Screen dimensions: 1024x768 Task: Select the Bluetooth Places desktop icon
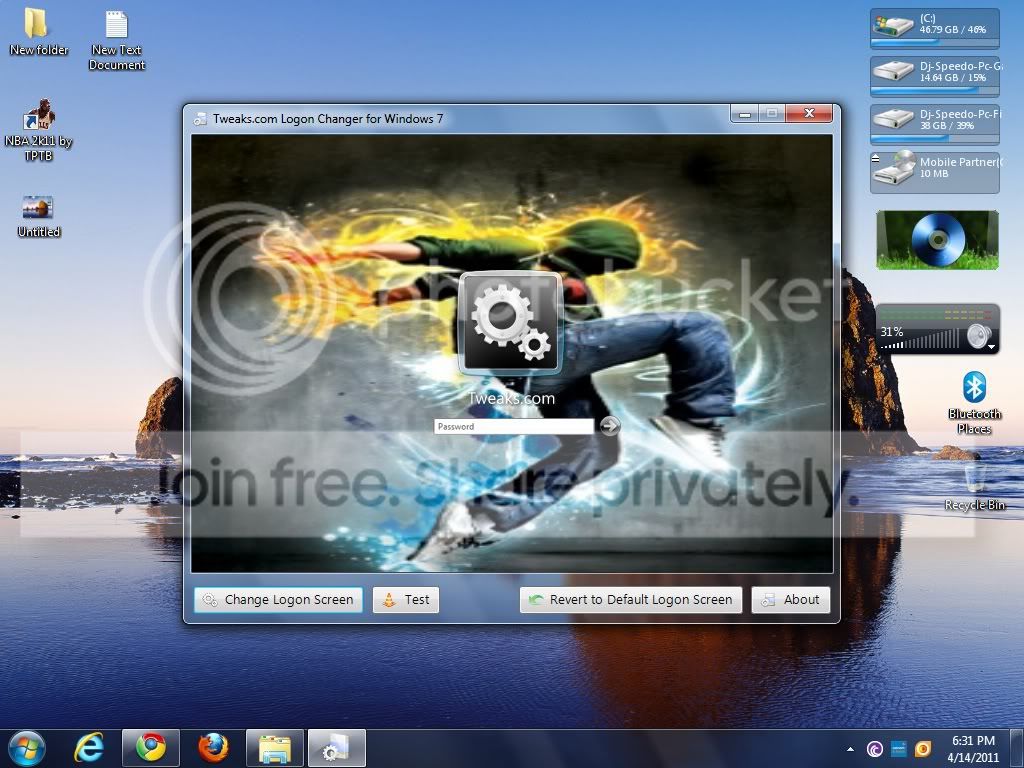point(974,404)
